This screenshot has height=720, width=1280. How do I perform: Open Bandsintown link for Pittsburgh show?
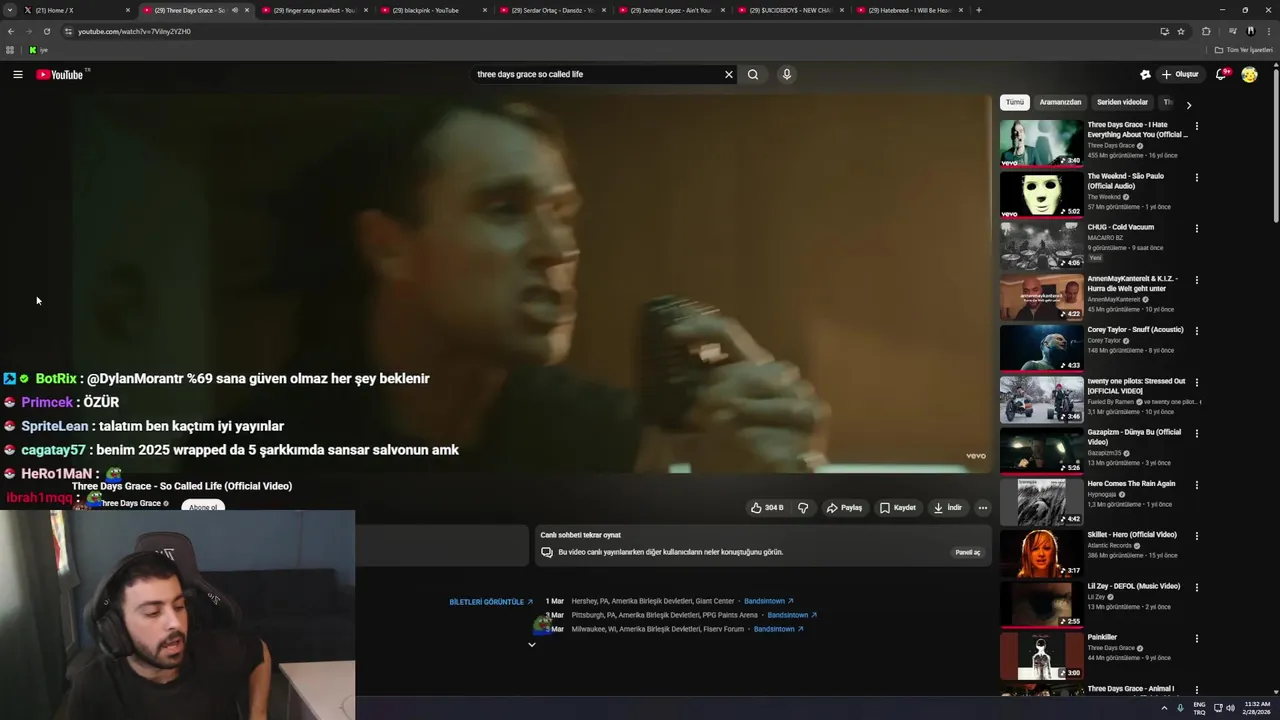point(792,615)
